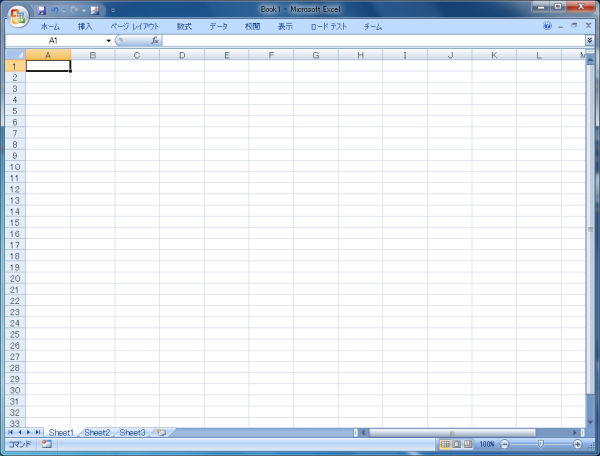Click vertical scrollbar up arrow
This screenshot has height=456, width=600.
tap(590, 60)
